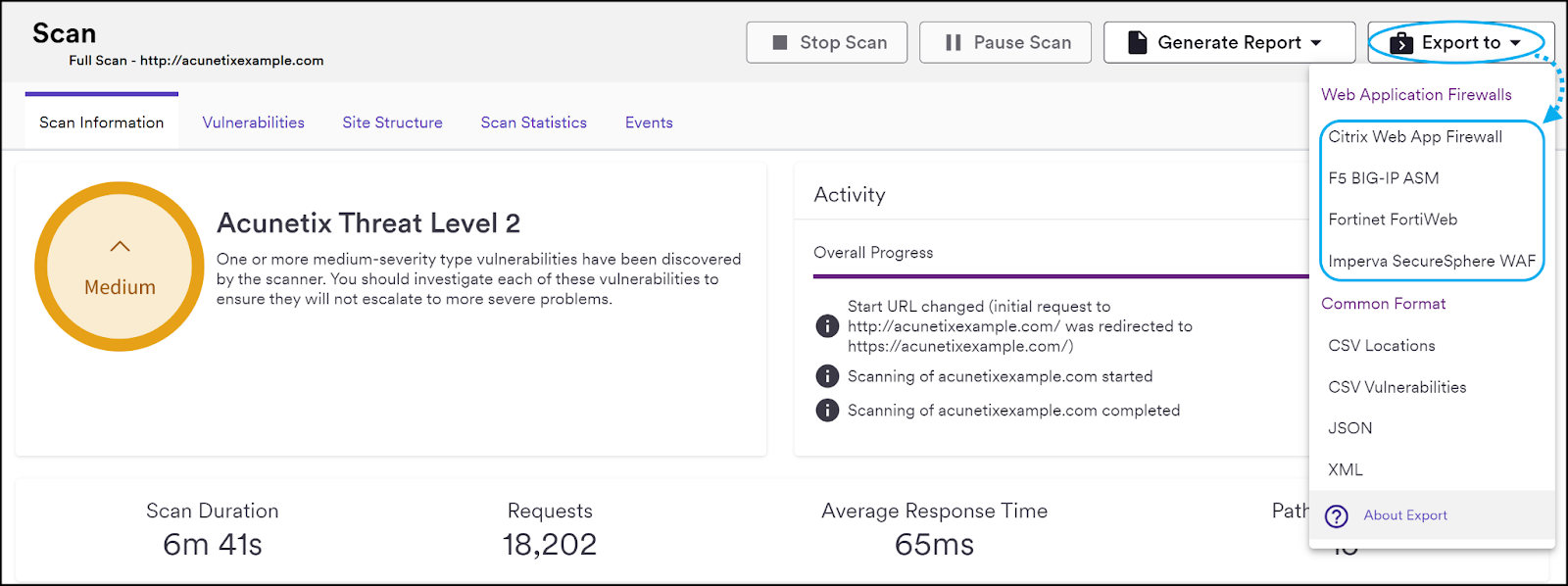Click the Activity panel heading
Screen dimensions: 1568x586
coord(850,195)
